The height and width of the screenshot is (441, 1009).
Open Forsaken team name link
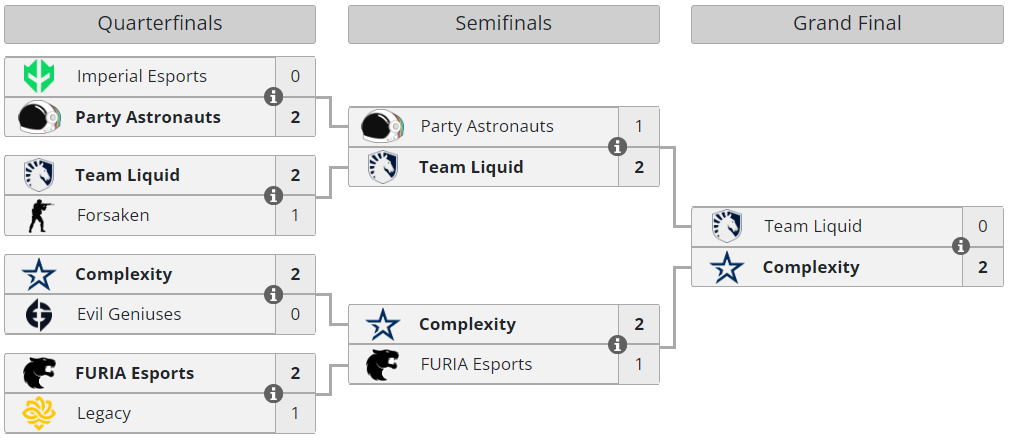113,215
